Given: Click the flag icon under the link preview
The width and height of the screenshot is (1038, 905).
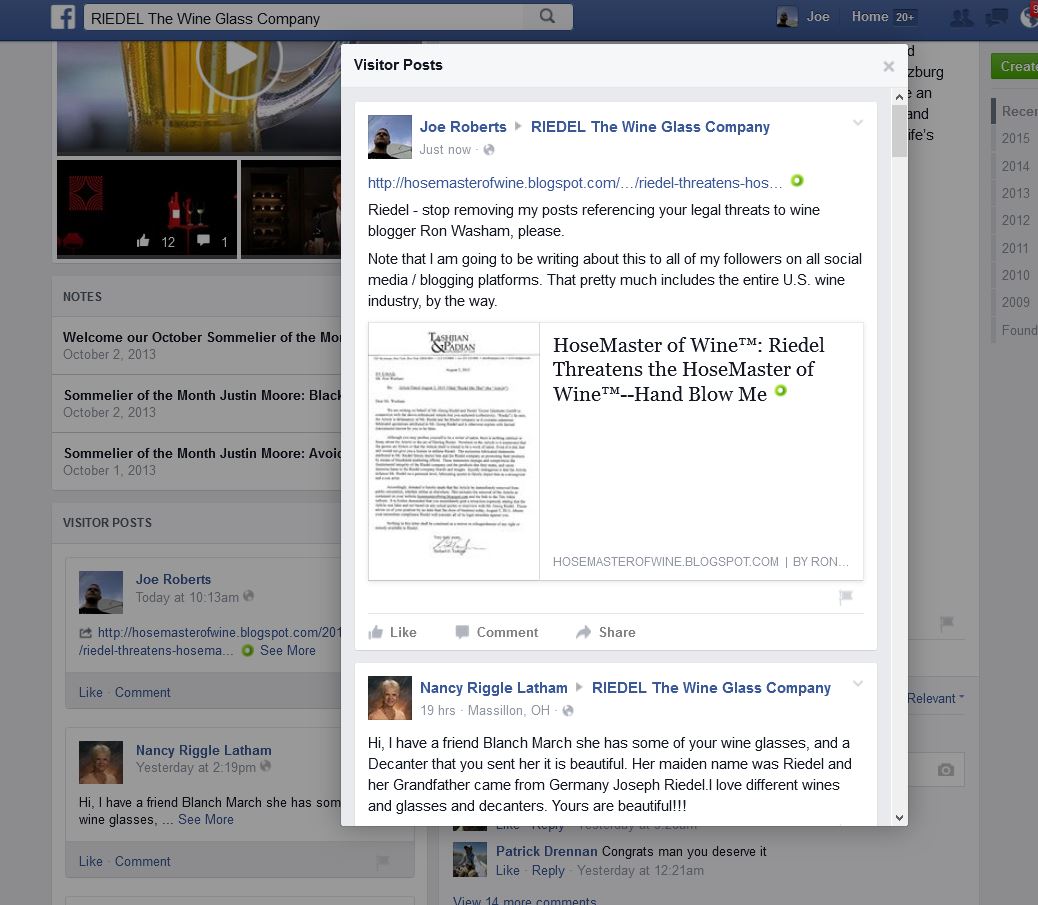Looking at the screenshot, I should click(x=845, y=597).
